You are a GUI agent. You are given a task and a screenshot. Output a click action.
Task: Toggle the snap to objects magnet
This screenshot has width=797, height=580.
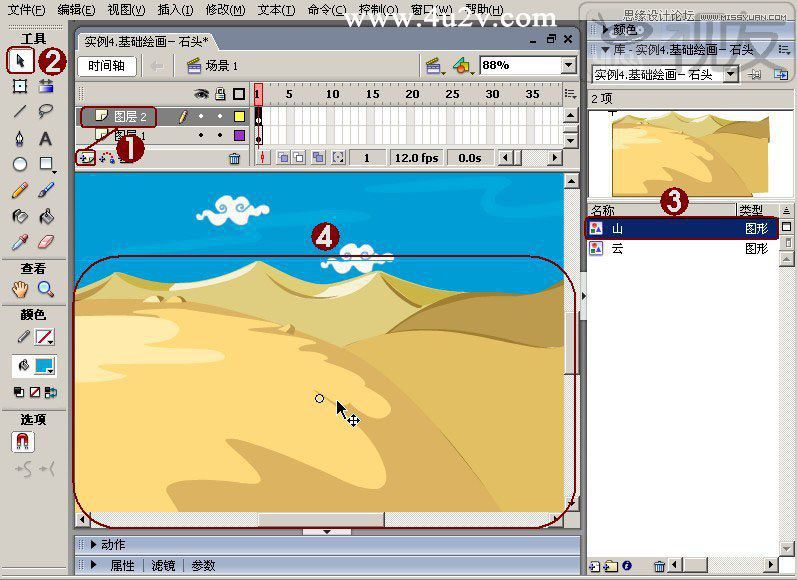(22, 441)
